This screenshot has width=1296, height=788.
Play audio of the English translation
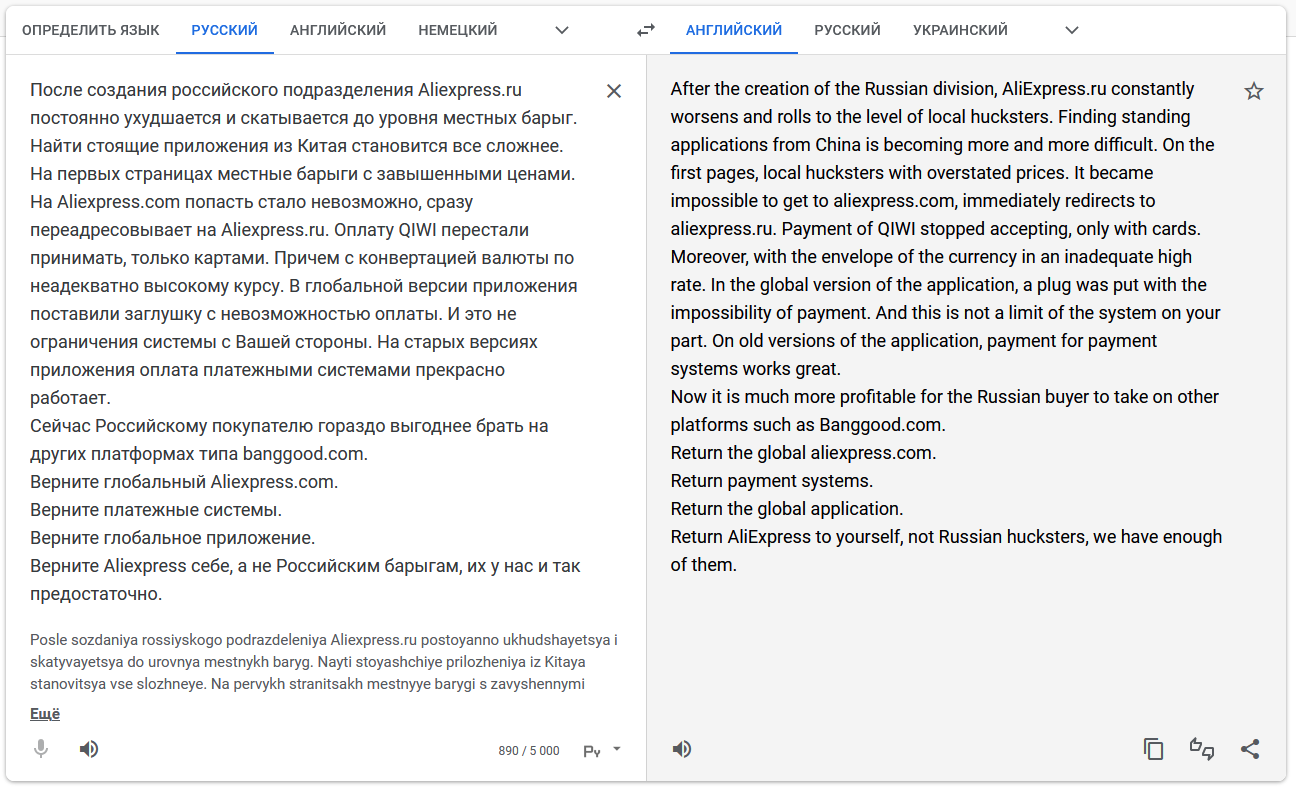click(682, 749)
